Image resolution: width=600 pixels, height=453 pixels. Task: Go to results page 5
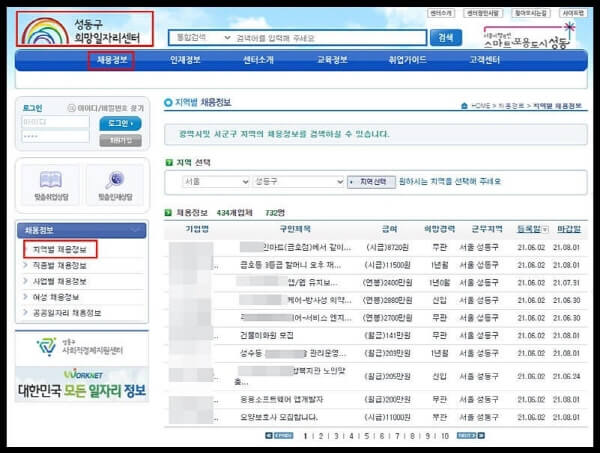coord(367,436)
